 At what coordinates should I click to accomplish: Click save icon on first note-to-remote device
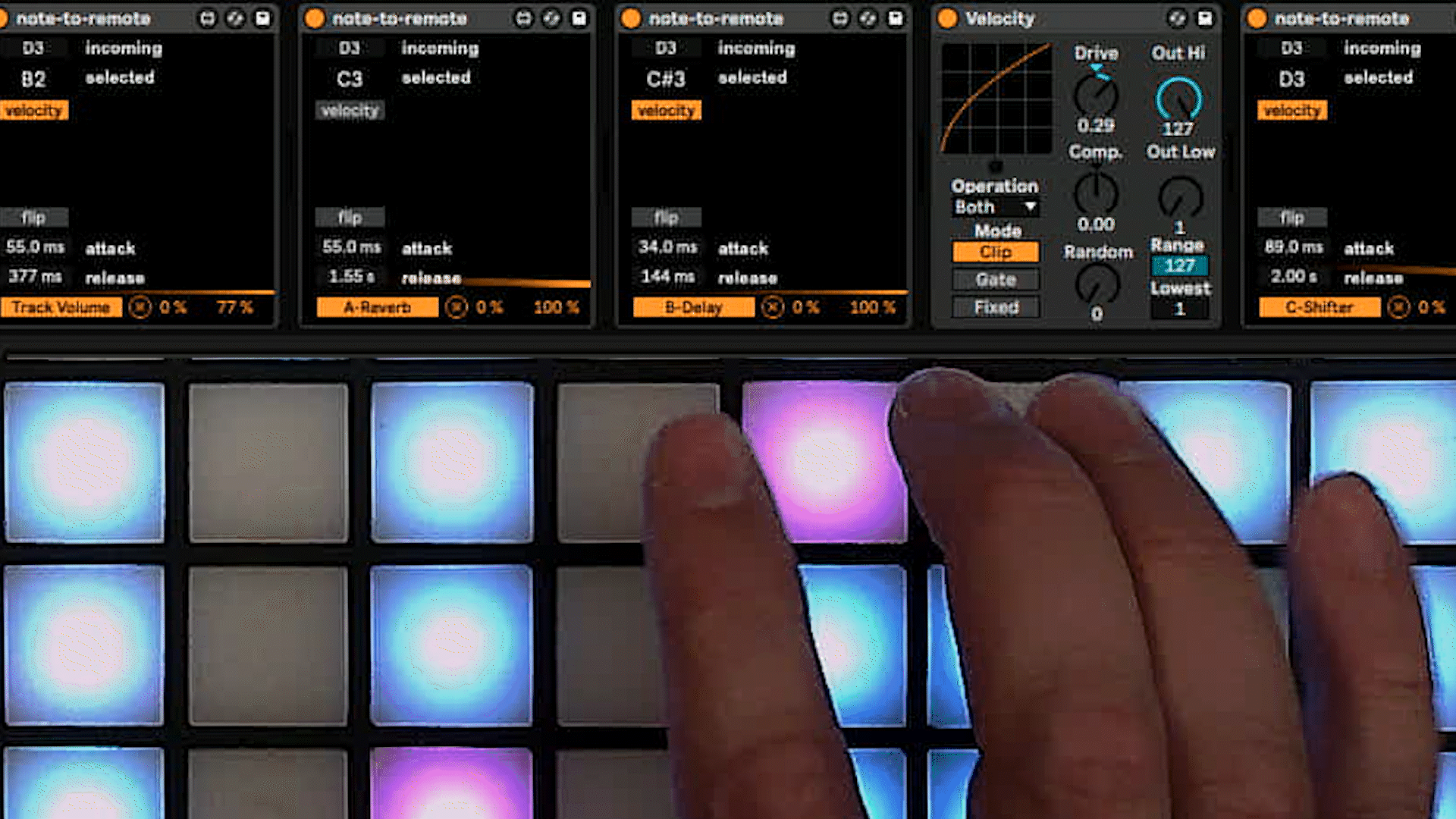click(262, 18)
